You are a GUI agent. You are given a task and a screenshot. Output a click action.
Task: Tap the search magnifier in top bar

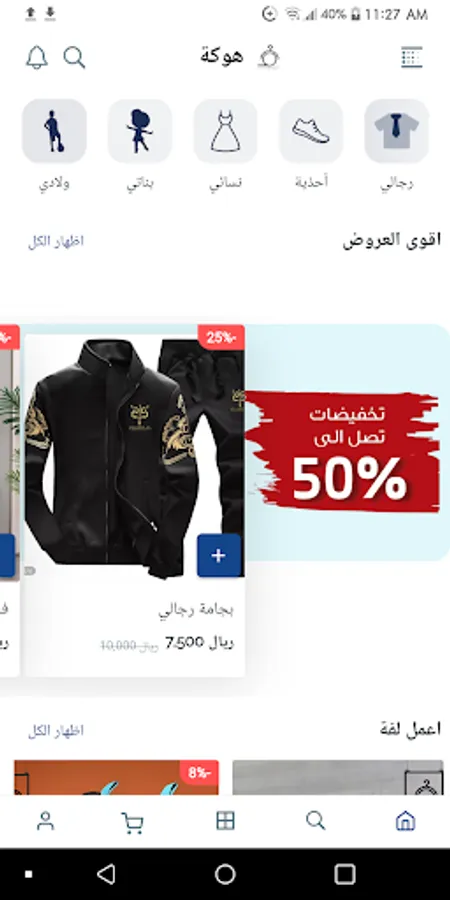[x=74, y=57]
